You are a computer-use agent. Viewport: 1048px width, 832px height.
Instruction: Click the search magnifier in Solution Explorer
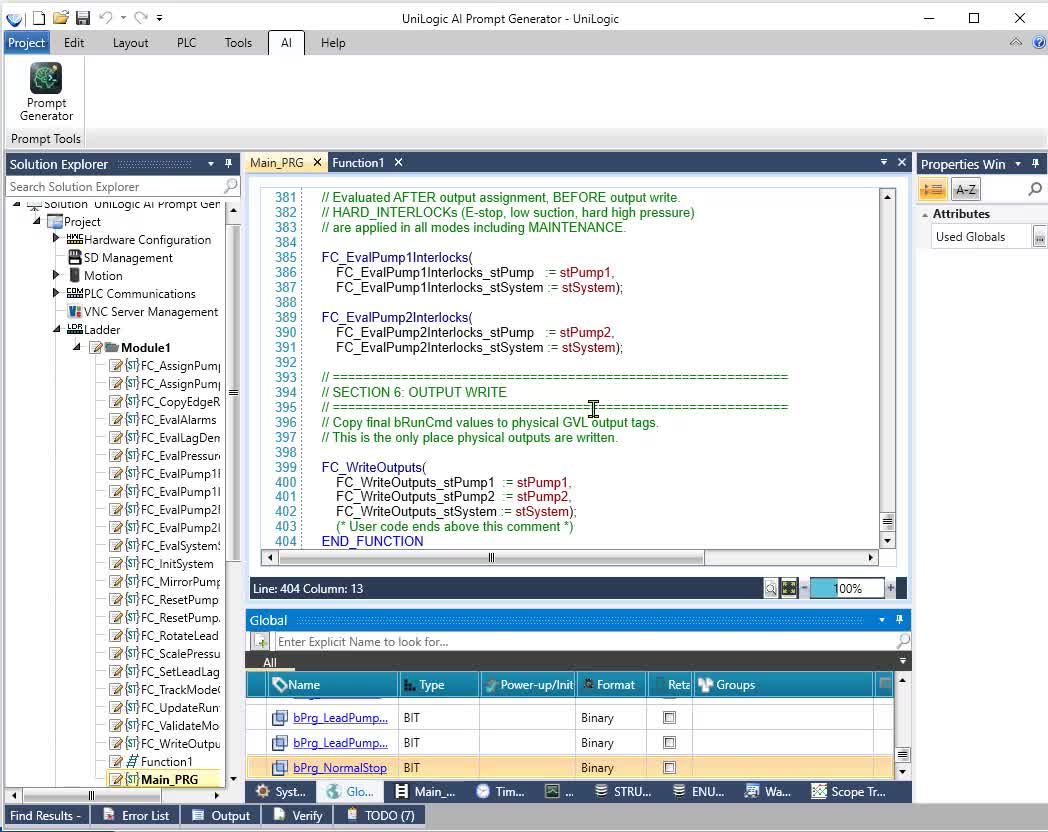coord(231,186)
